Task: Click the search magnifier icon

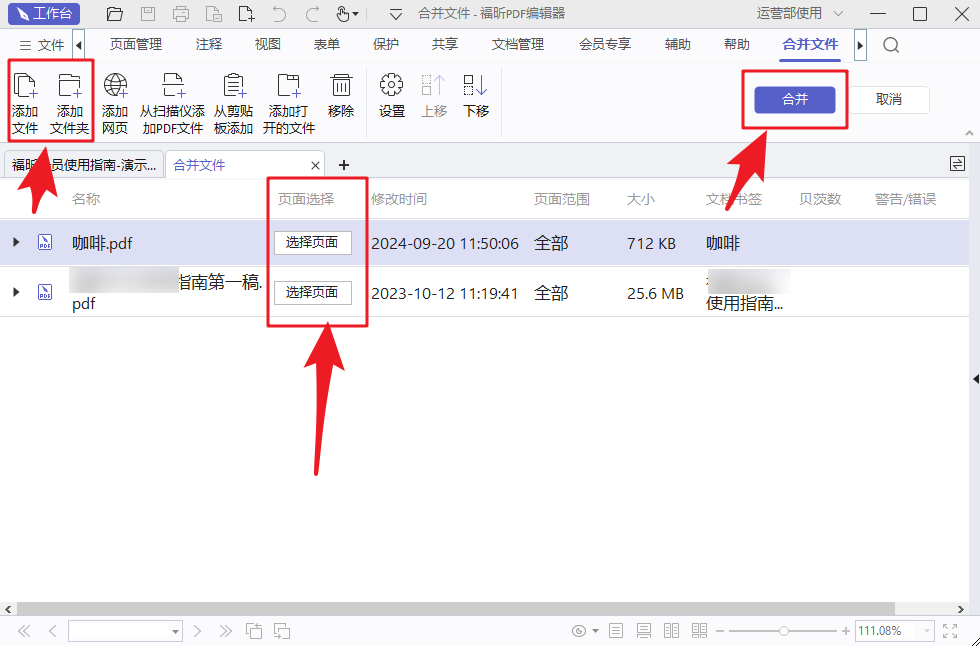Action: (891, 45)
